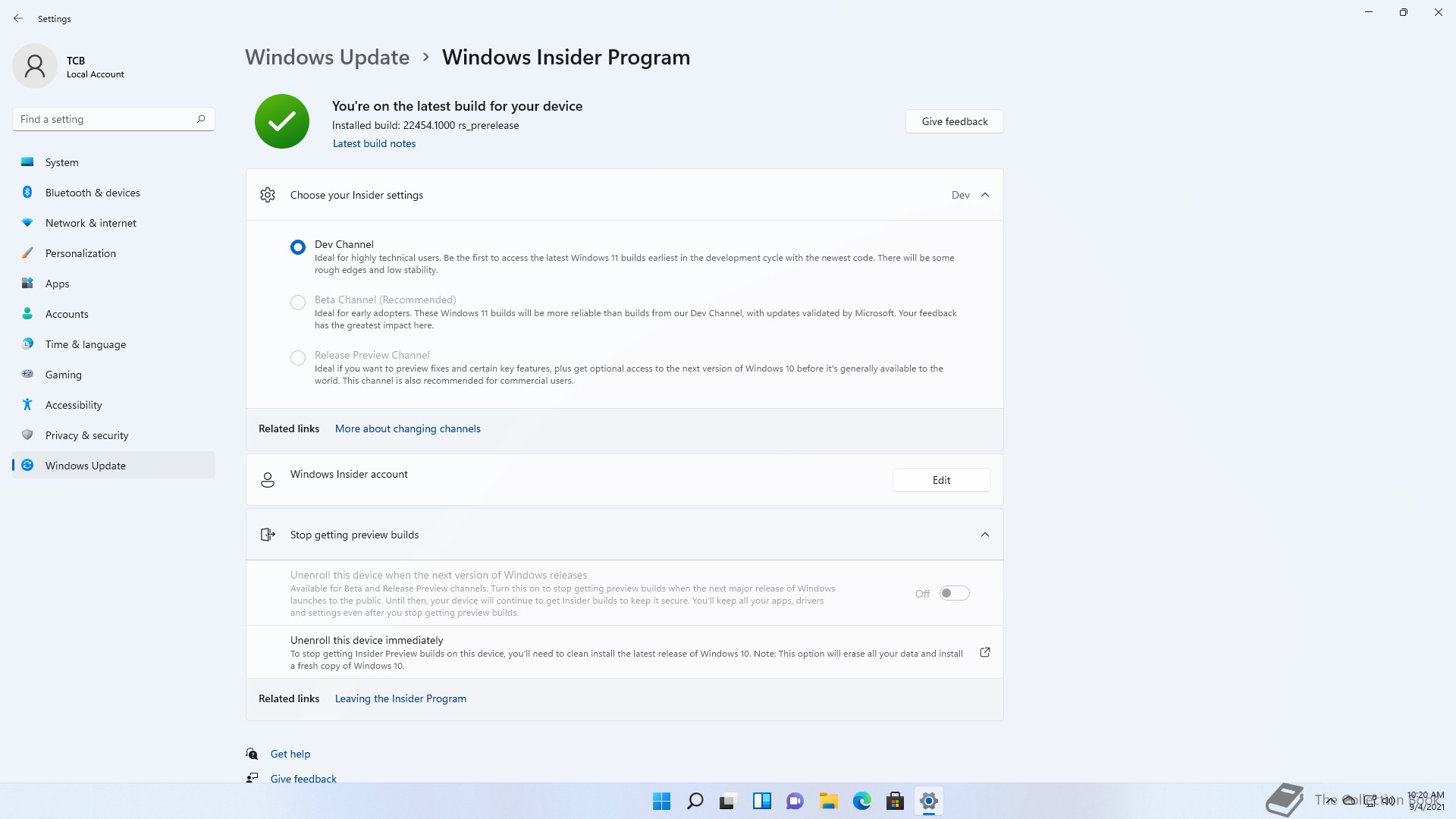
Task: Open taskbar Search
Action: (x=695, y=802)
